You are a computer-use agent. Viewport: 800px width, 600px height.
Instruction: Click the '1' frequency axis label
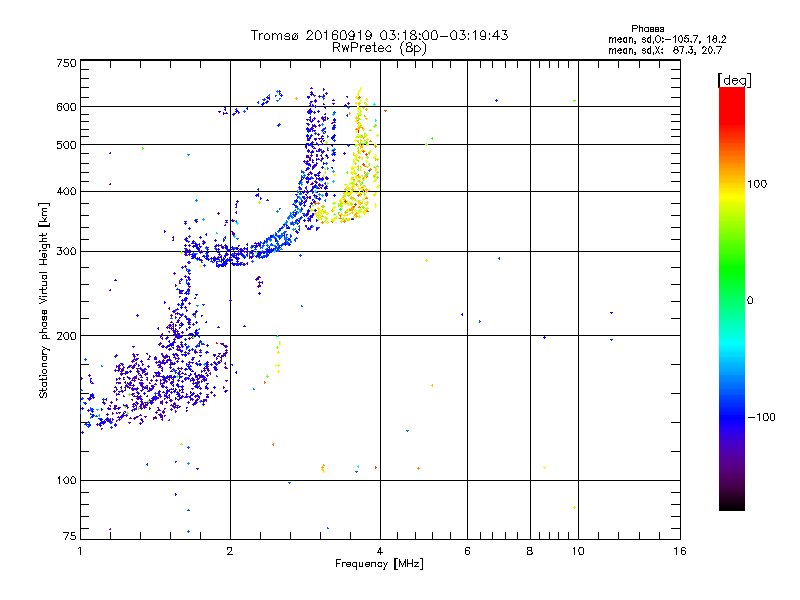tap(80, 551)
